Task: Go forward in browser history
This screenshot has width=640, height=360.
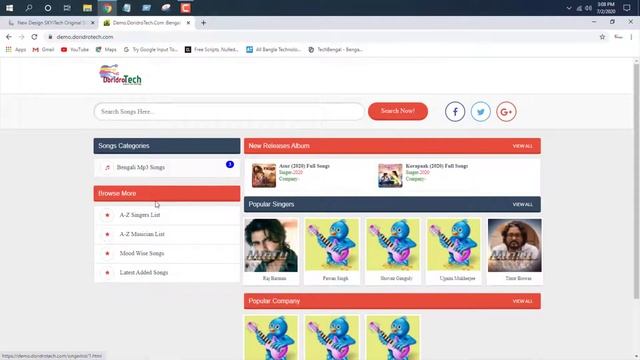Action: coord(21,37)
